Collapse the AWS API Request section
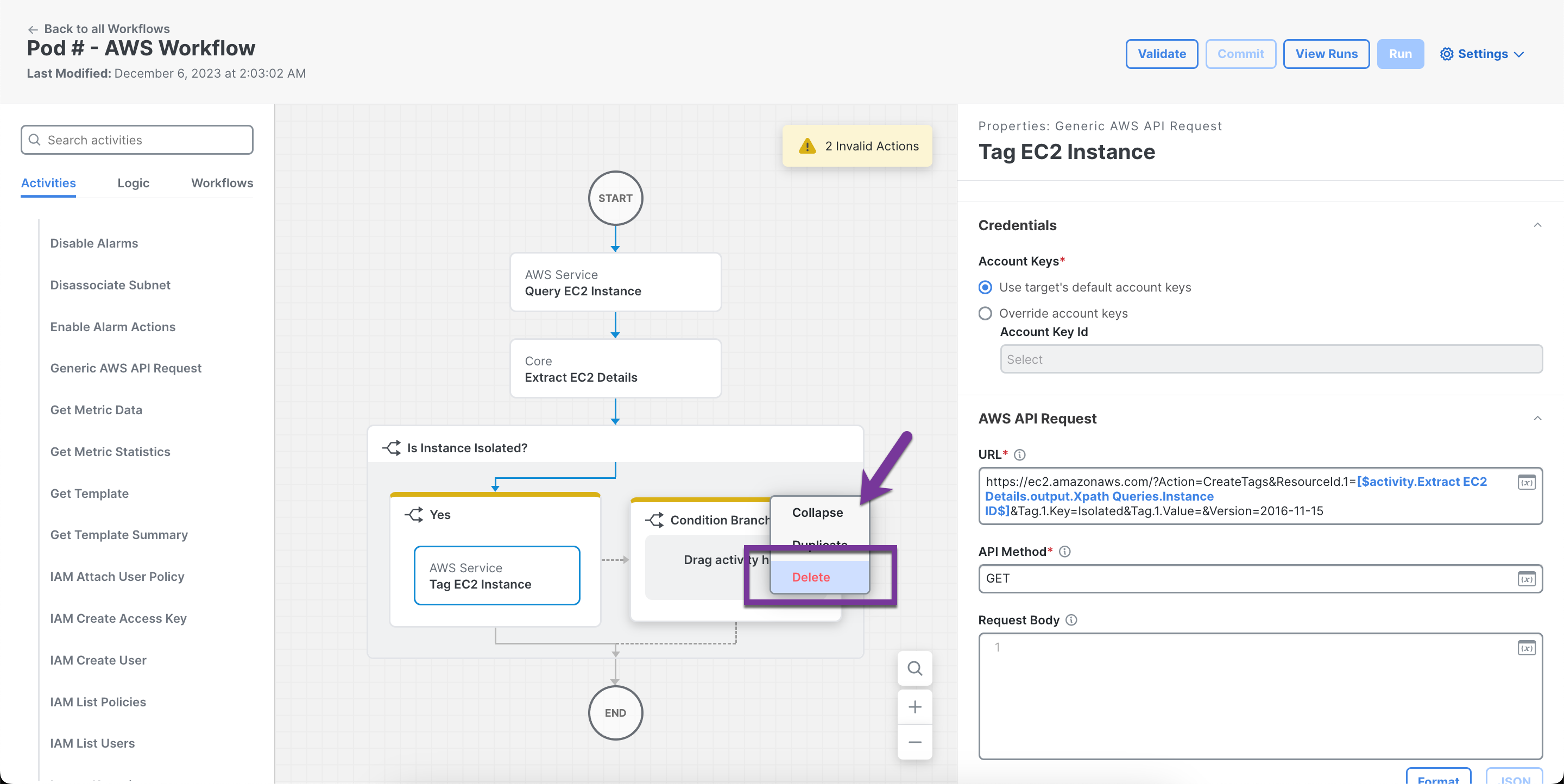1564x784 pixels. [1537, 418]
